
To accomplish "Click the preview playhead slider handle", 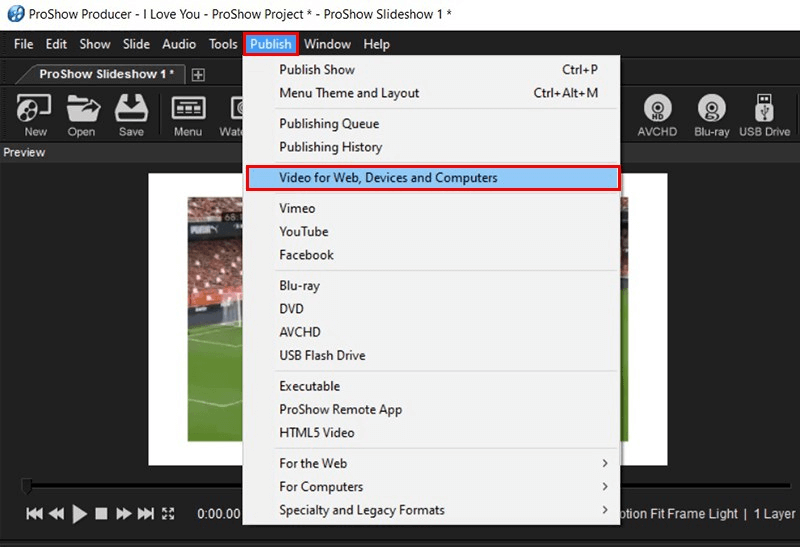I will pos(27,487).
